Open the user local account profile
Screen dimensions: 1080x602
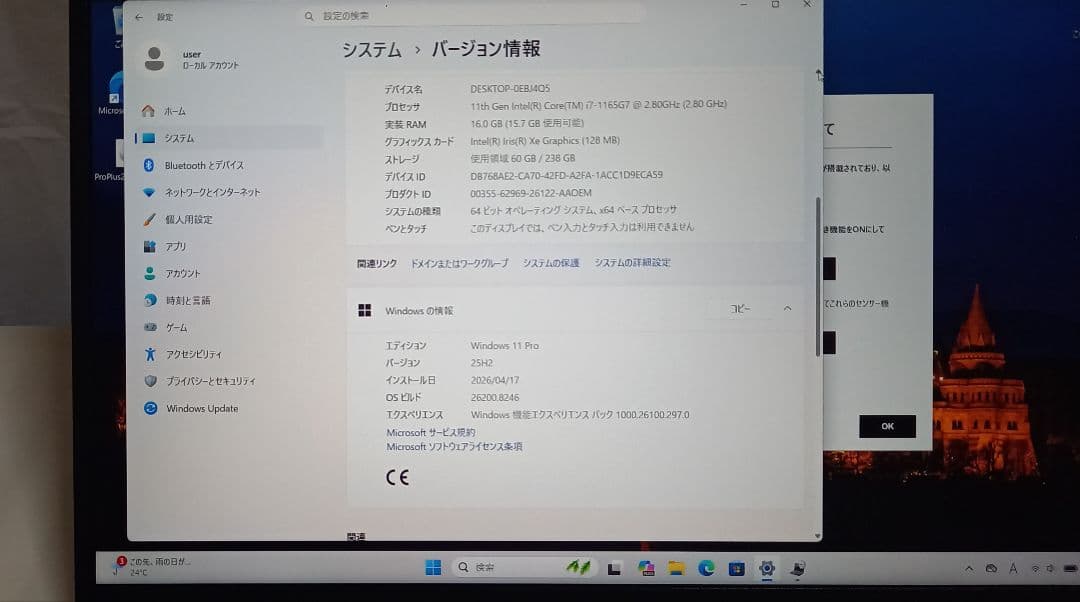191,59
